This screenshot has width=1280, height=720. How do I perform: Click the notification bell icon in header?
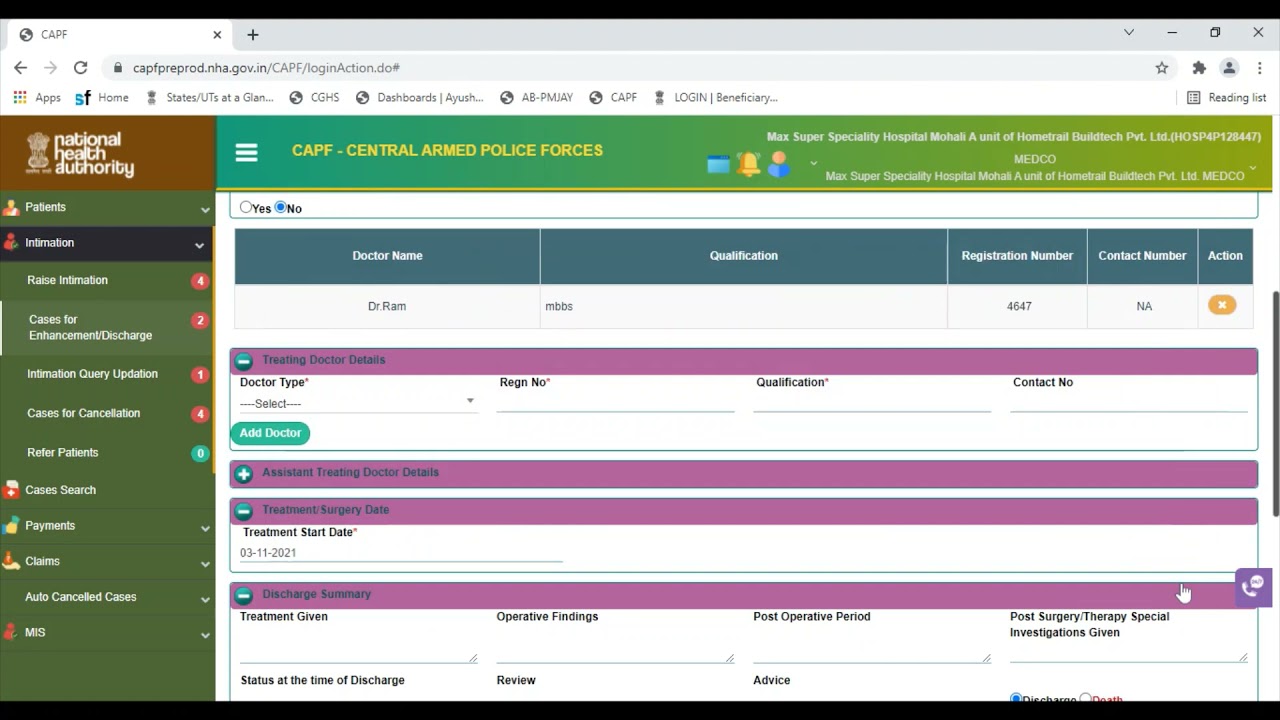748,164
